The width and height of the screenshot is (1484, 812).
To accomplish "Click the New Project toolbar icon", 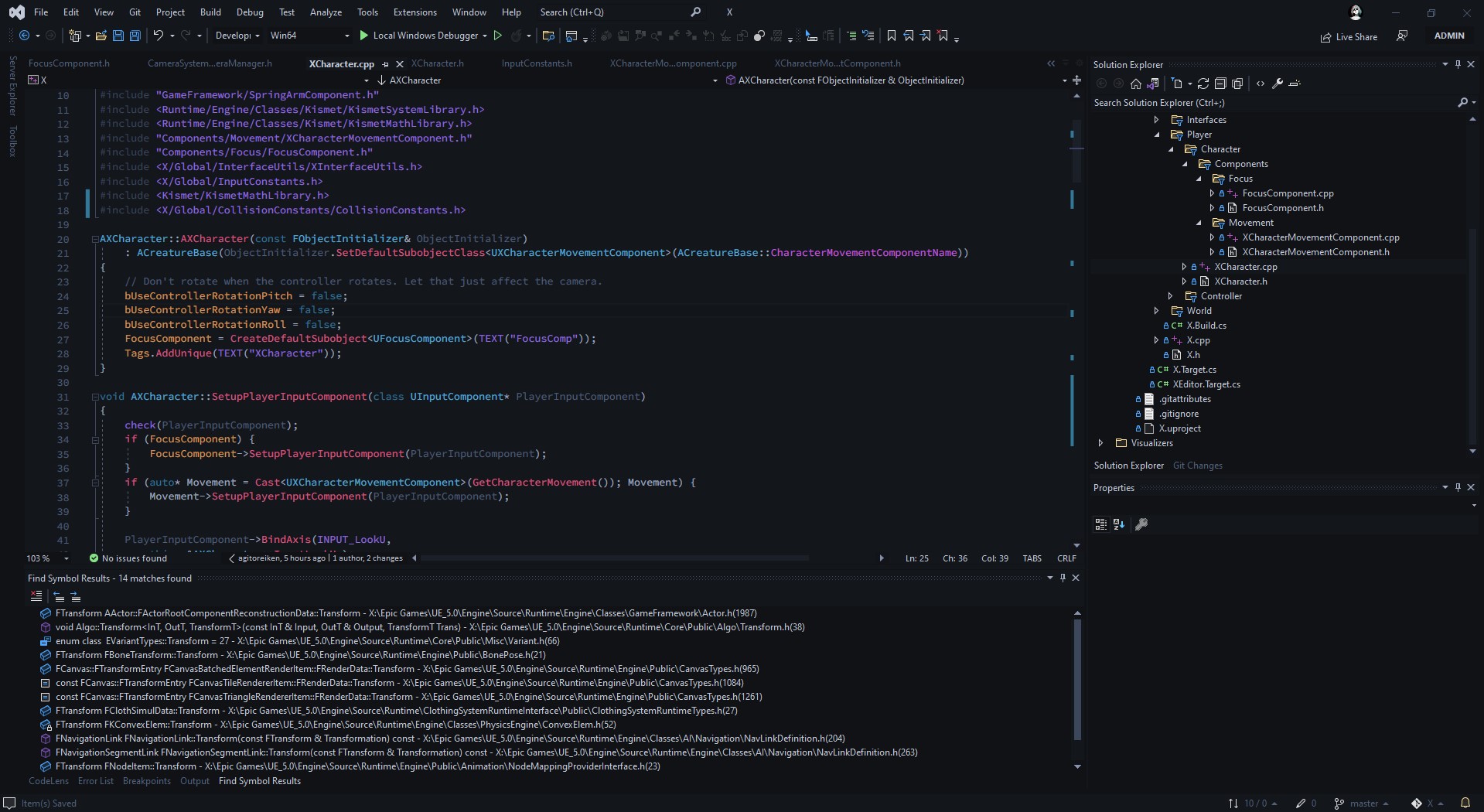I will click(75, 36).
